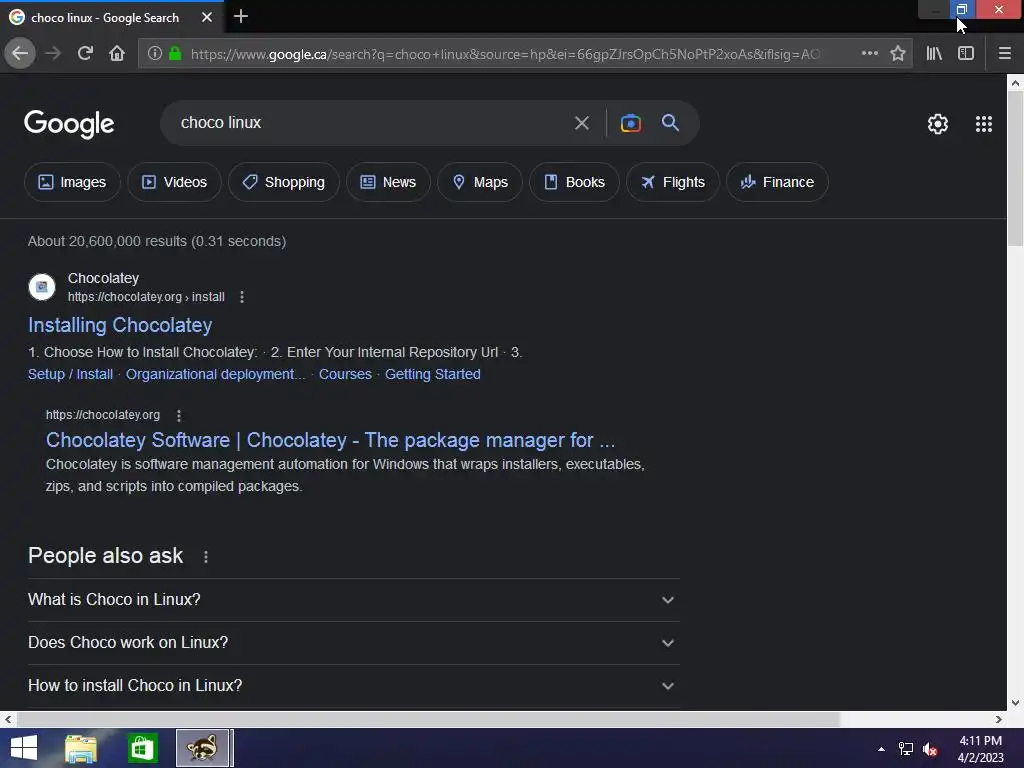Open the Setup / Install sitelink
Image resolution: width=1024 pixels, height=768 pixels.
pyautogui.click(x=71, y=374)
